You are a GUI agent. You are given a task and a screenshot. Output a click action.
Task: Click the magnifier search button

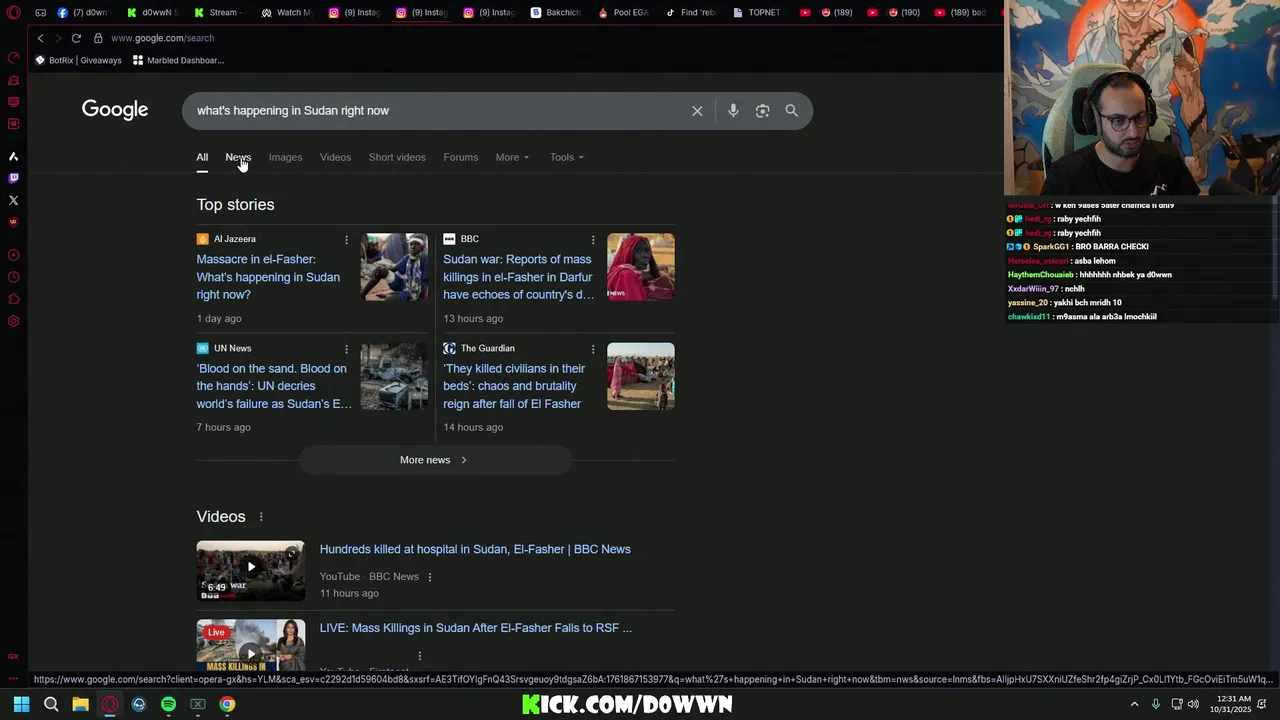791,111
